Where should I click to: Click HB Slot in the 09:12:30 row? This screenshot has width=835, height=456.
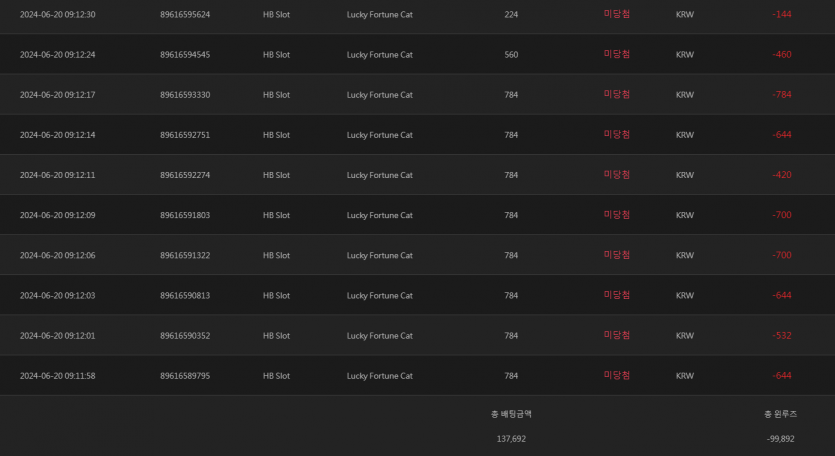click(x=276, y=14)
